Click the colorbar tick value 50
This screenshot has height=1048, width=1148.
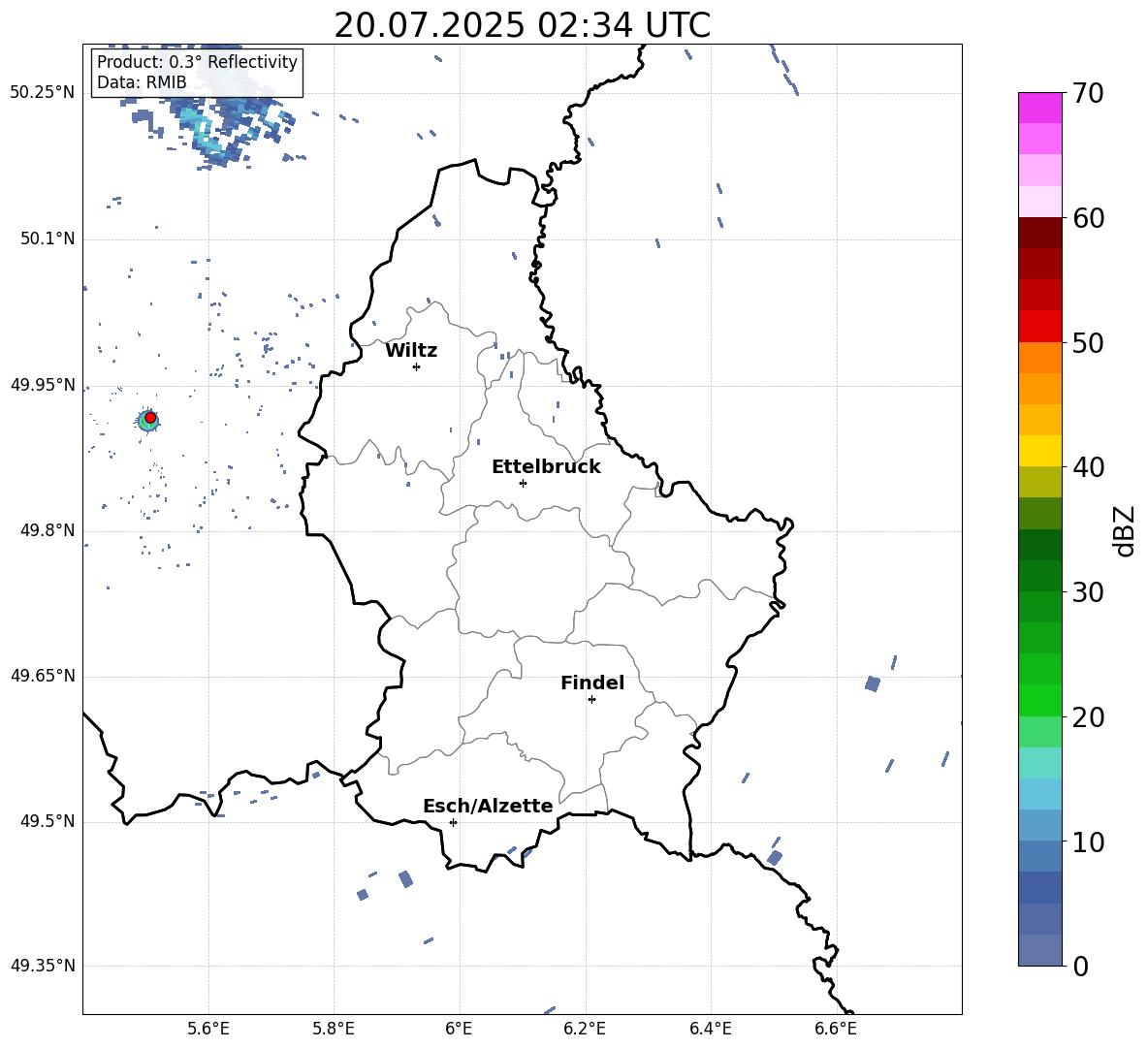click(x=1088, y=342)
